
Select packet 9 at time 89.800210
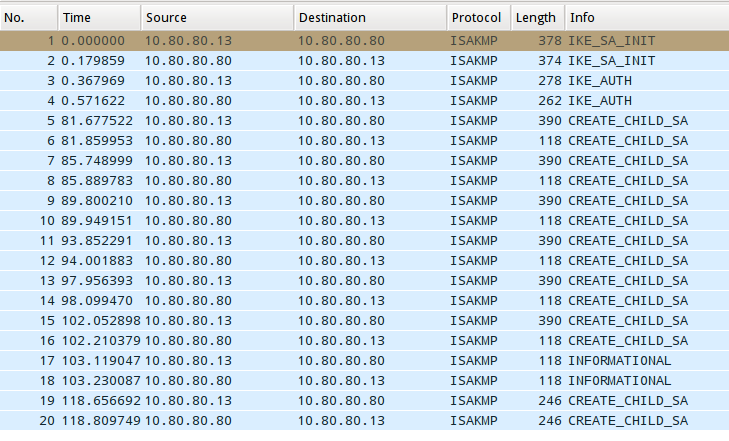pyautogui.click(x=364, y=201)
